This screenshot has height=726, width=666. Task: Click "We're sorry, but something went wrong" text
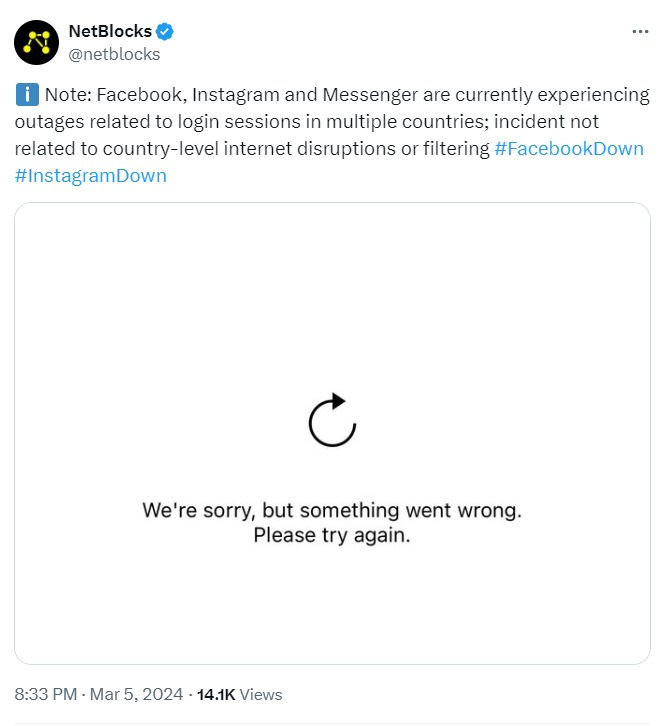tap(332, 510)
